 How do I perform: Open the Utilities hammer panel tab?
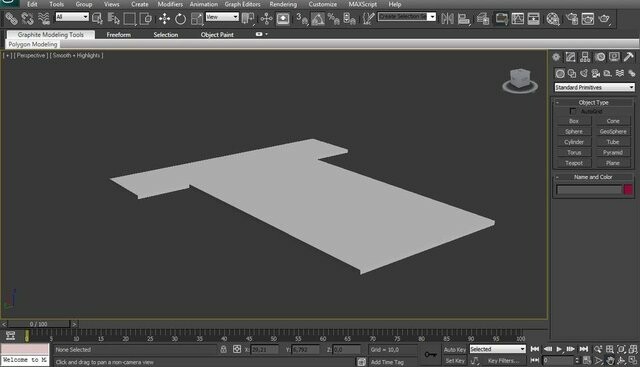click(629, 57)
